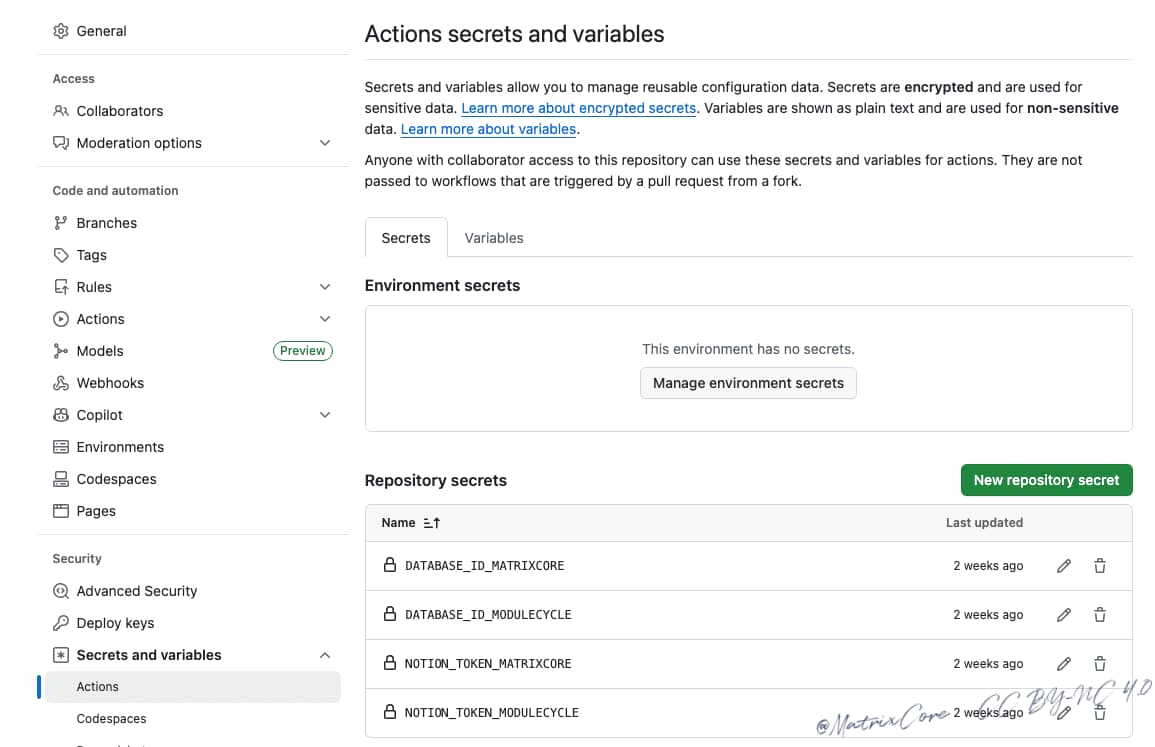Open Learn more about encrypted secrets link
The image size is (1155, 747).
tap(578, 108)
